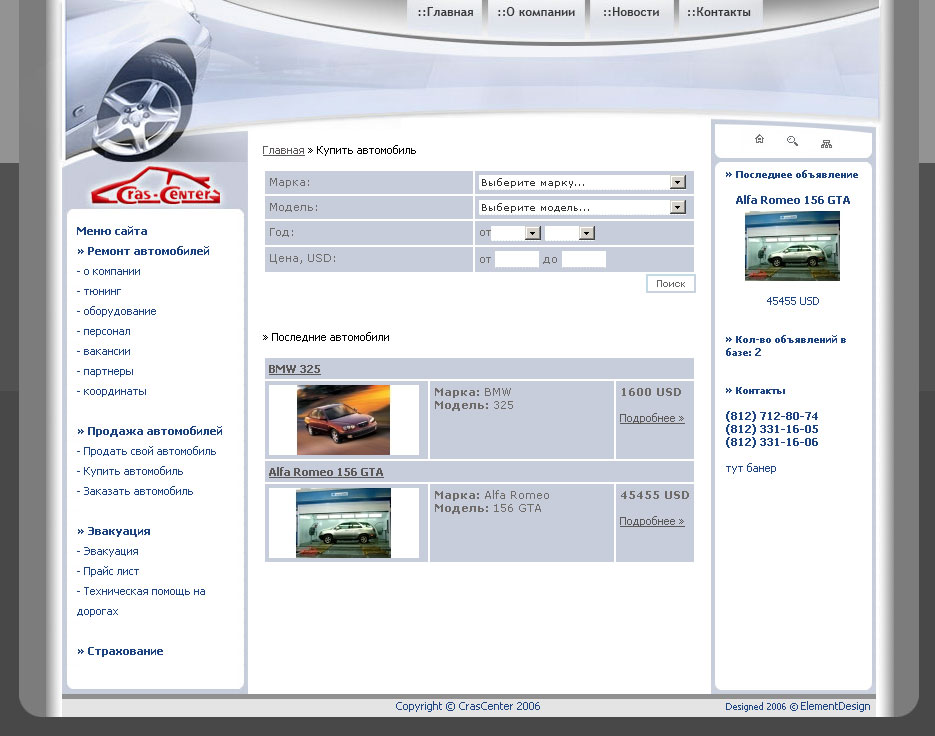This screenshot has width=935, height=736.
Task: Click latest ad Alfa Romeo sidebar image
Action: point(792,246)
